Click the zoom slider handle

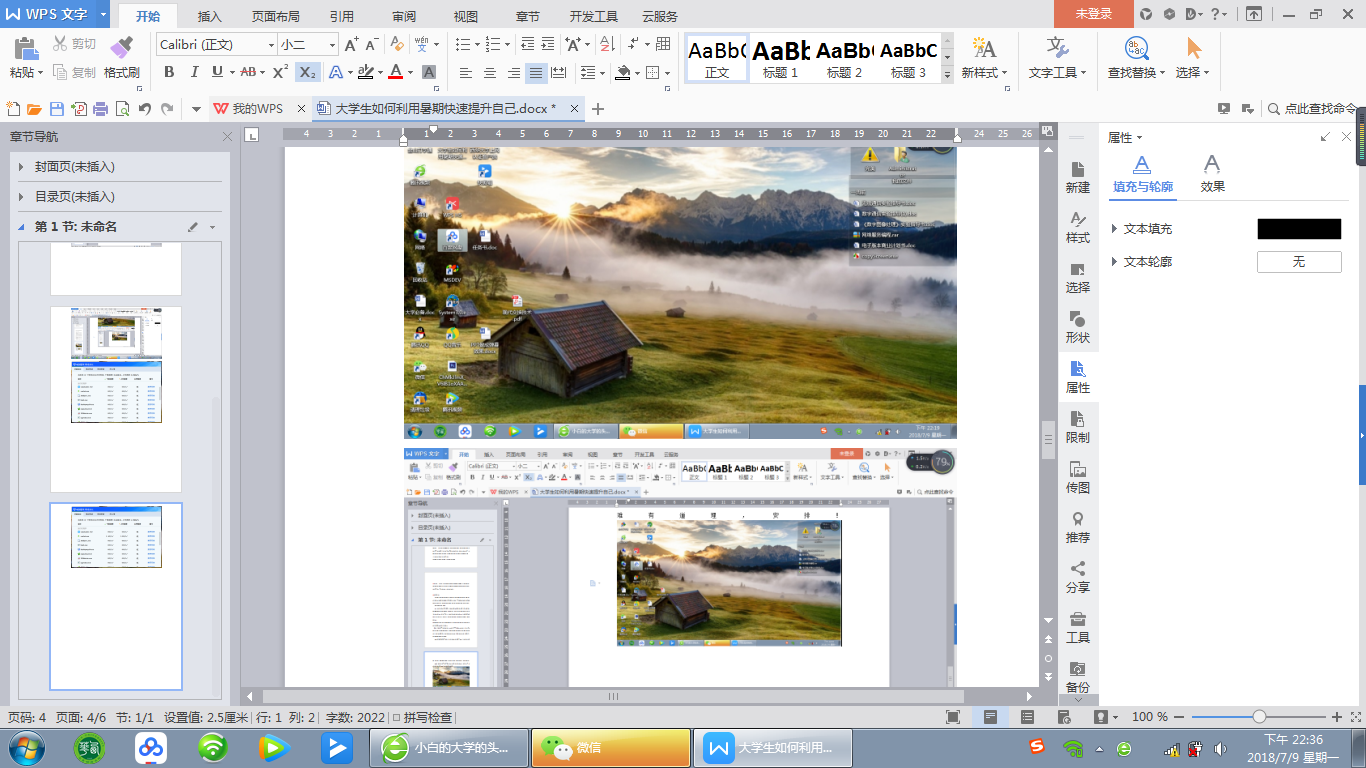point(1259,717)
